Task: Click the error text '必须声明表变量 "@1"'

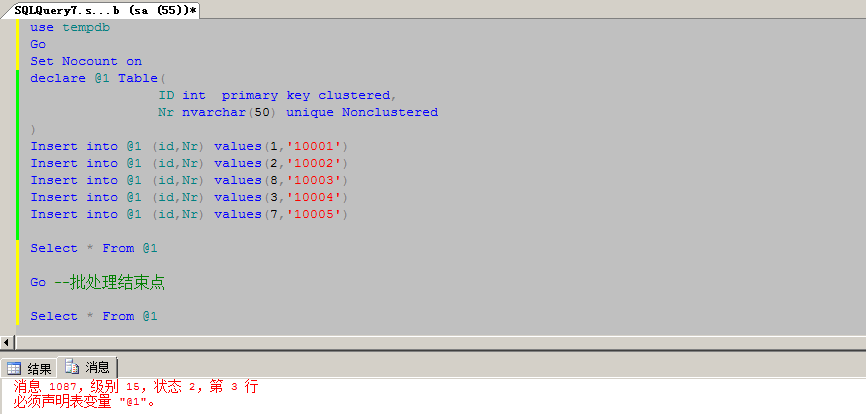Action: [x=85, y=402]
